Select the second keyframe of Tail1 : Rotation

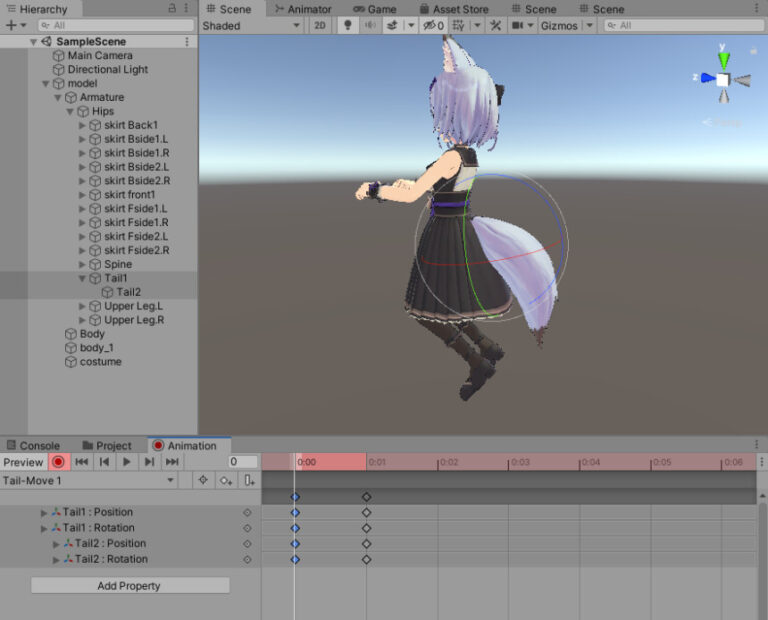pos(366,528)
